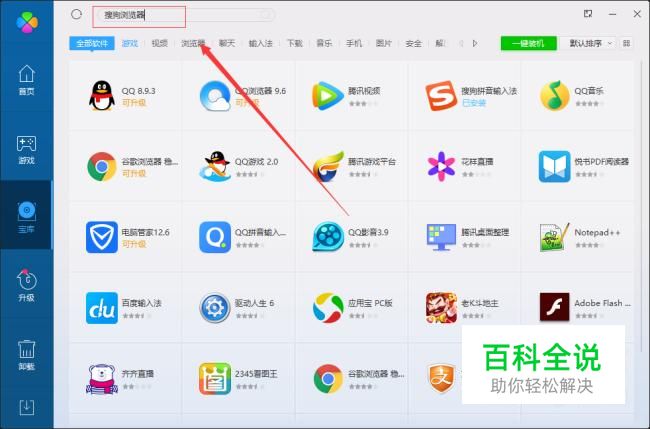The image size is (650, 429).
Task: Click 已安装 under 搜狗拼音输入法
Action: click(x=474, y=102)
